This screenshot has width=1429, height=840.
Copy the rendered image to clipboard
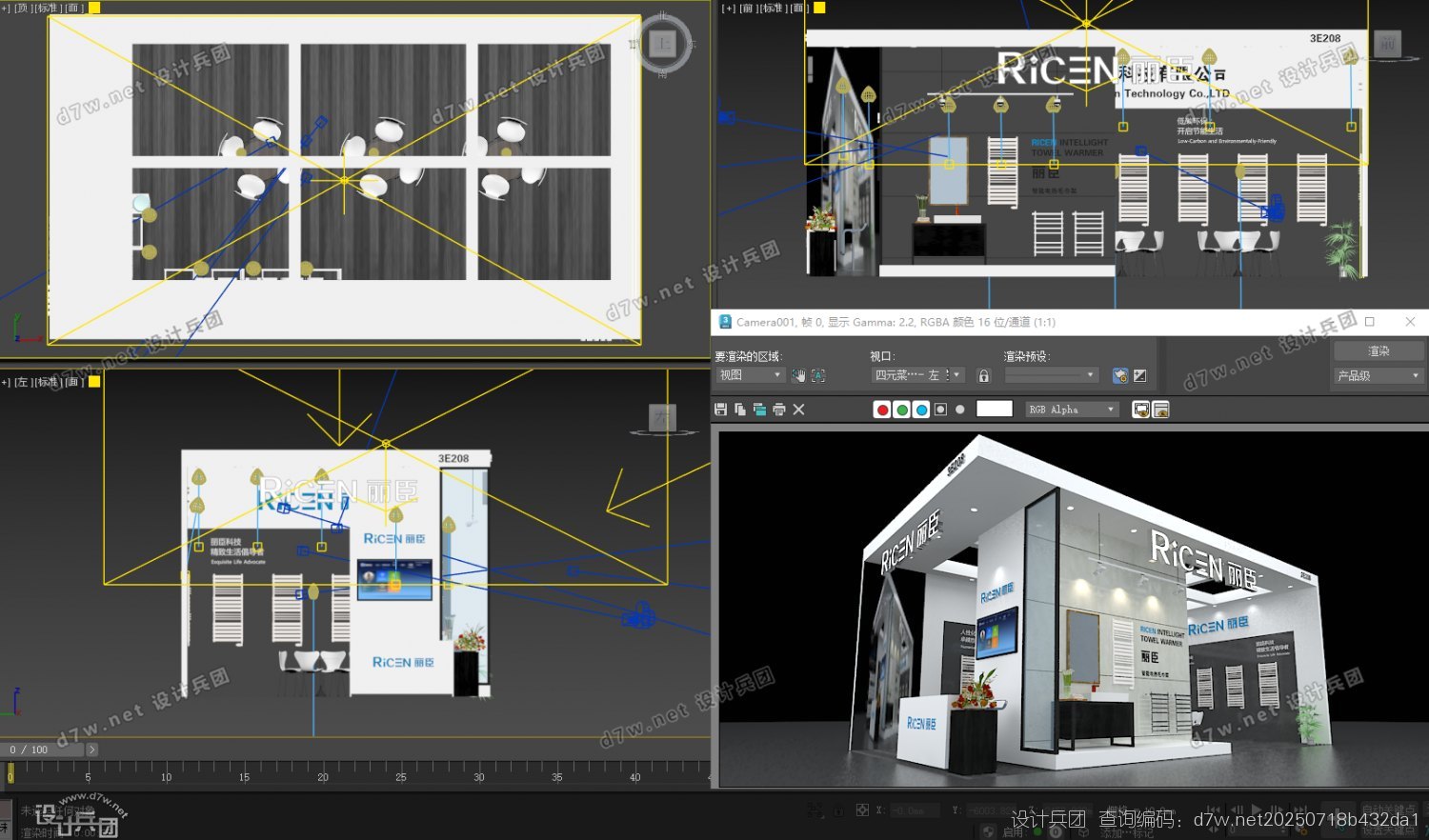pos(740,410)
